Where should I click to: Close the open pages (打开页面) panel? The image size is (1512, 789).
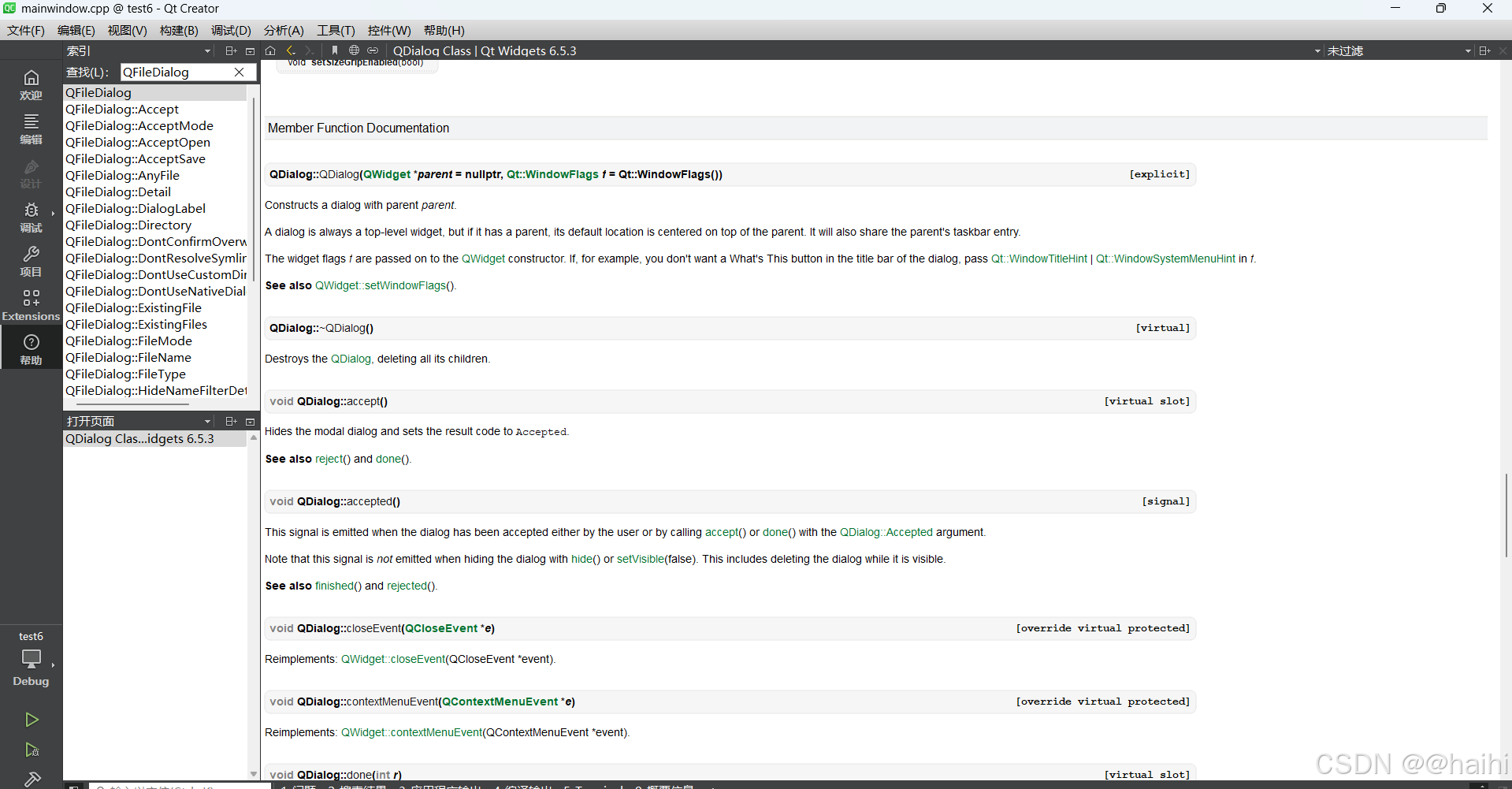tap(251, 421)
